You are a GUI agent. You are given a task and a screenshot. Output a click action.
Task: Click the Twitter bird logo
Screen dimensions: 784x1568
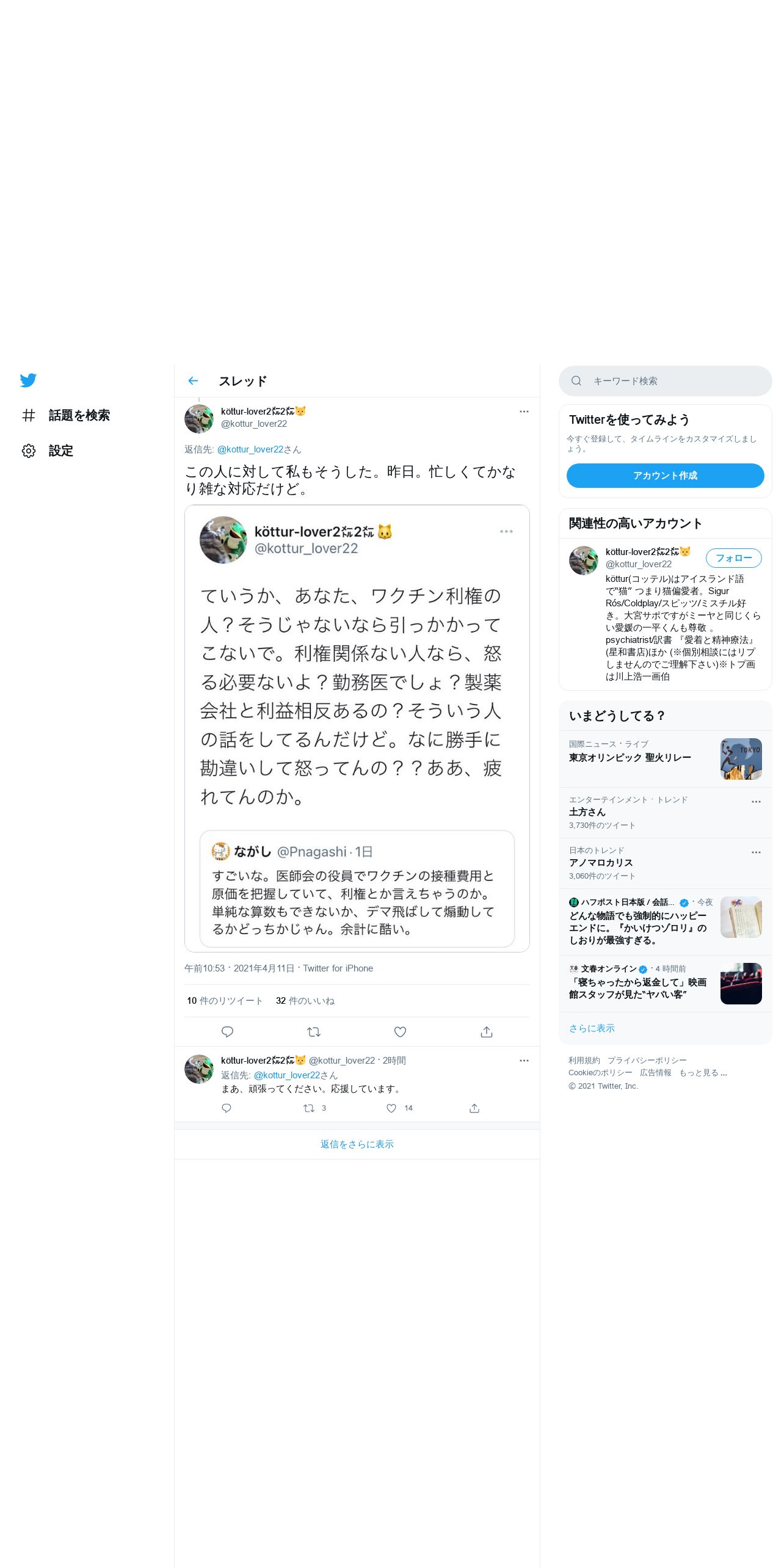pyautogui.click(x=28, y=380)
